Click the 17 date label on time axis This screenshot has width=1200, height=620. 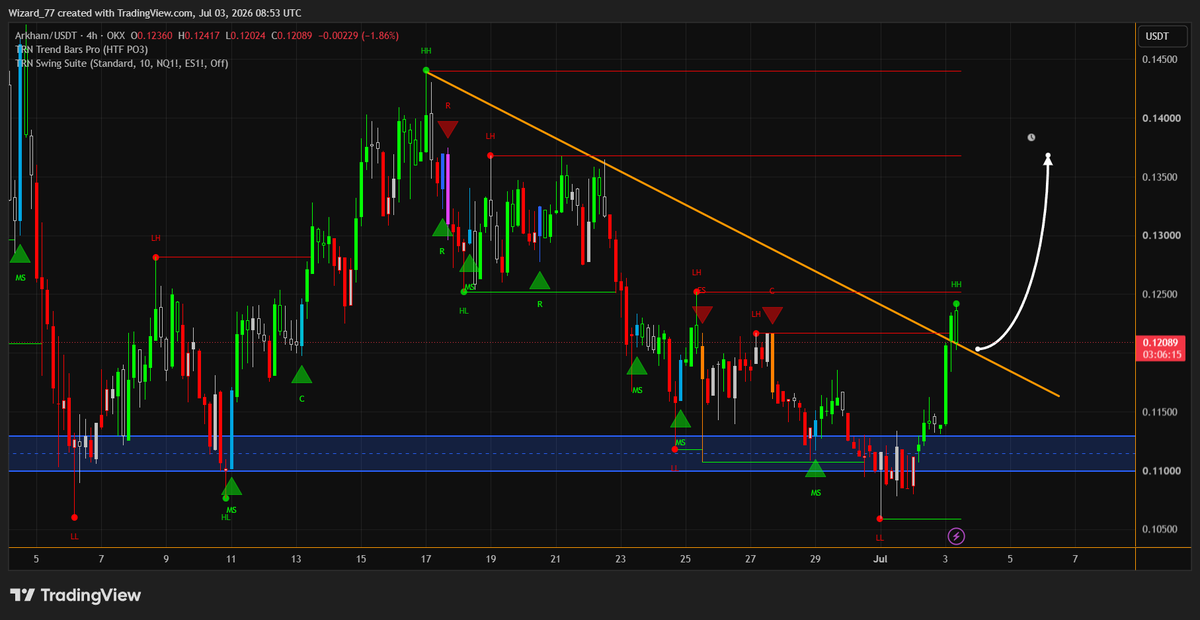click(x=426, y=558)
